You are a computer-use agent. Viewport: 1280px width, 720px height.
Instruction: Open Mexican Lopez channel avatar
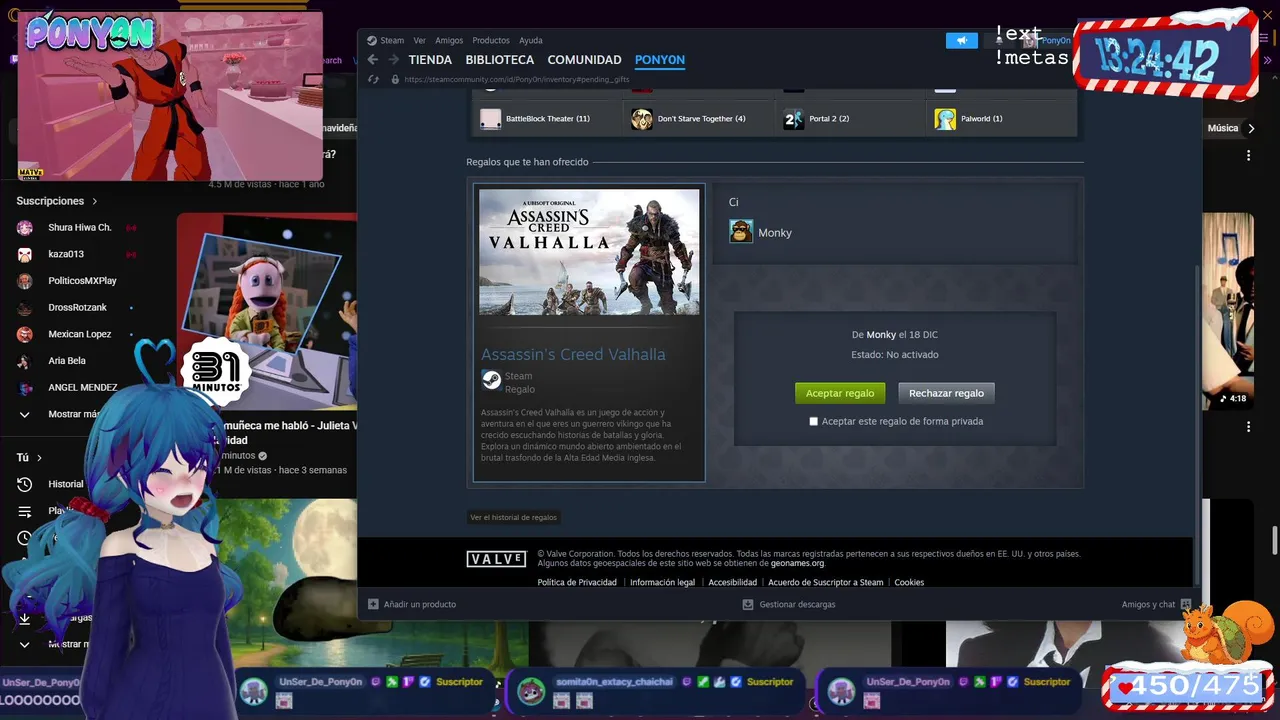click(25, 334)
